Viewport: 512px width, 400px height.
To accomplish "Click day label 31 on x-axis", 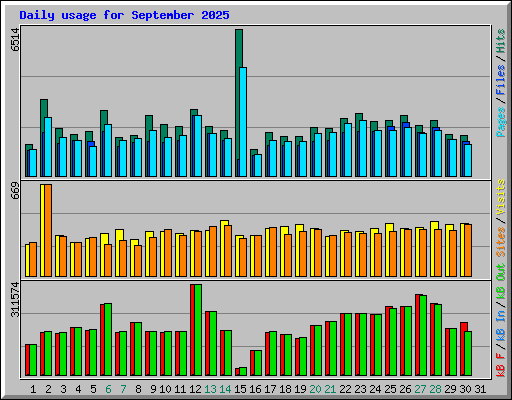I will click(x=480, y=389).
